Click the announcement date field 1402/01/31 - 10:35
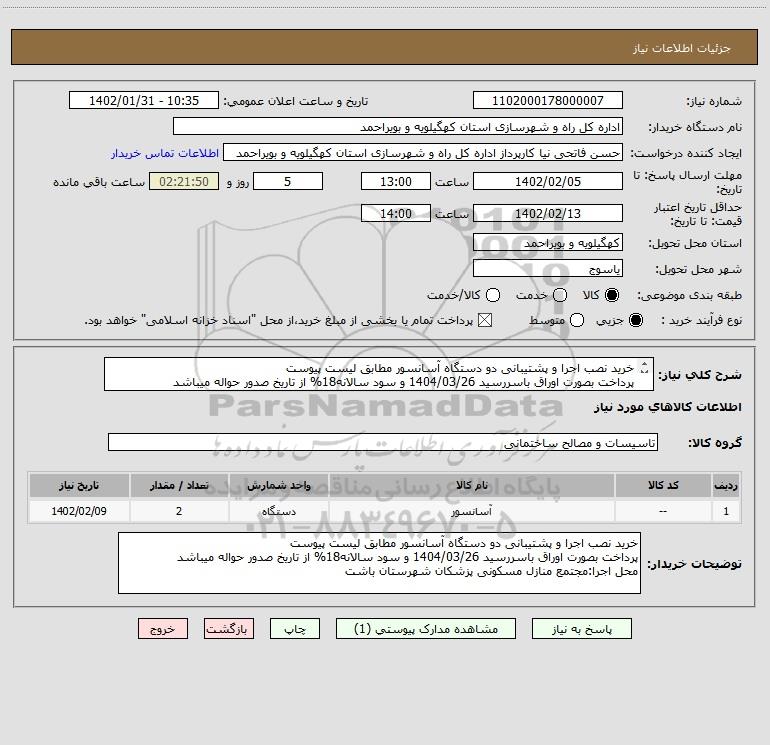The width and height of the screenshot is (770, 745). click(144, 101)
